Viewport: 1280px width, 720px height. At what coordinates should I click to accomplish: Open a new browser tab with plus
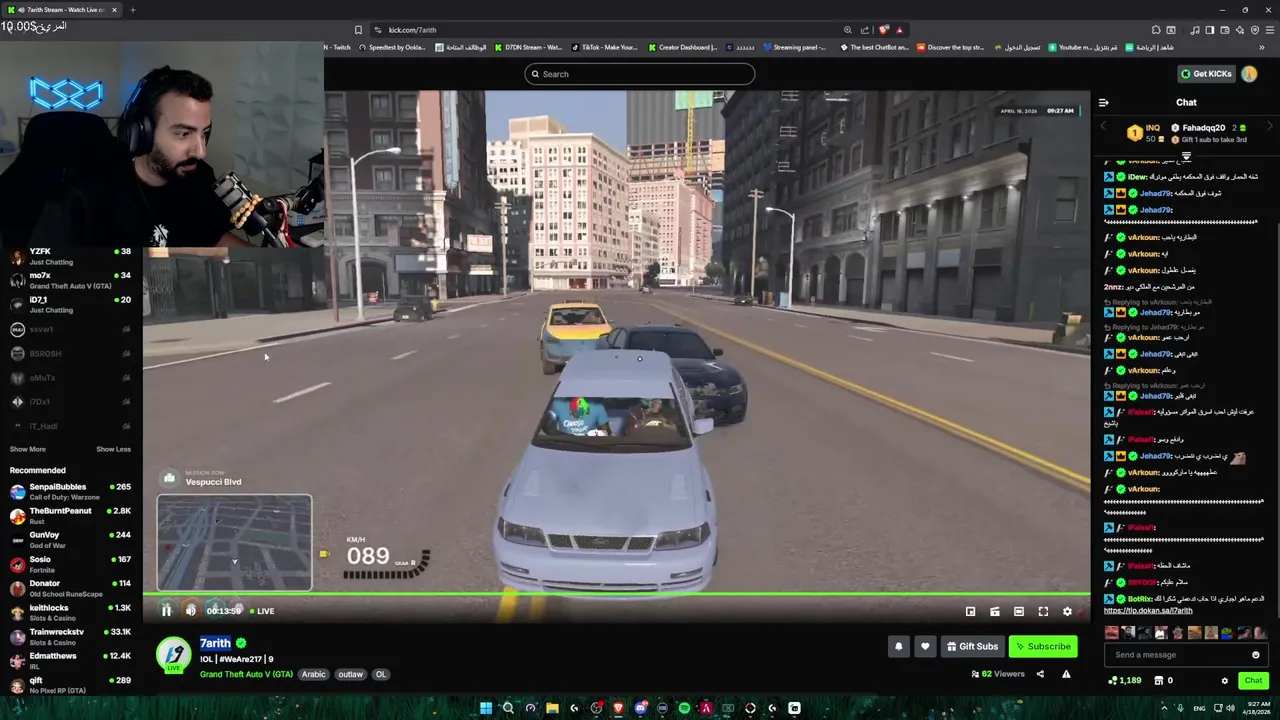132,10
